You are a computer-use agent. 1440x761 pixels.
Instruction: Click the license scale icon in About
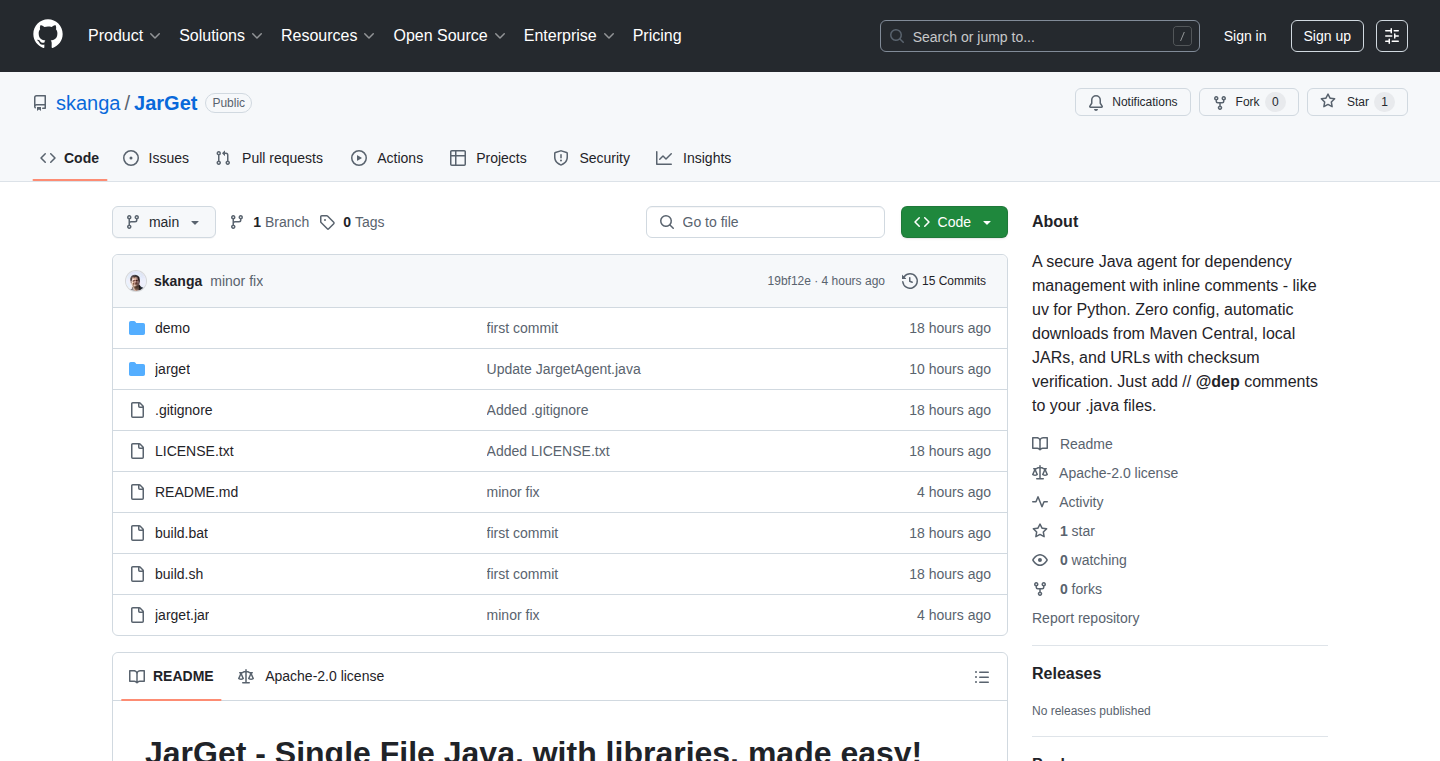(x=1040, y=473)
